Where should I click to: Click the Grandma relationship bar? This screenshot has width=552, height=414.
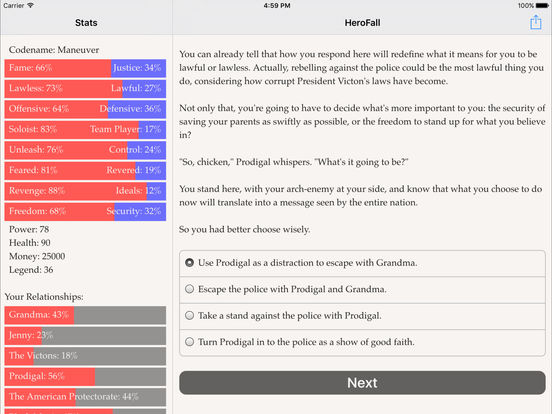(x=85, y=315)
